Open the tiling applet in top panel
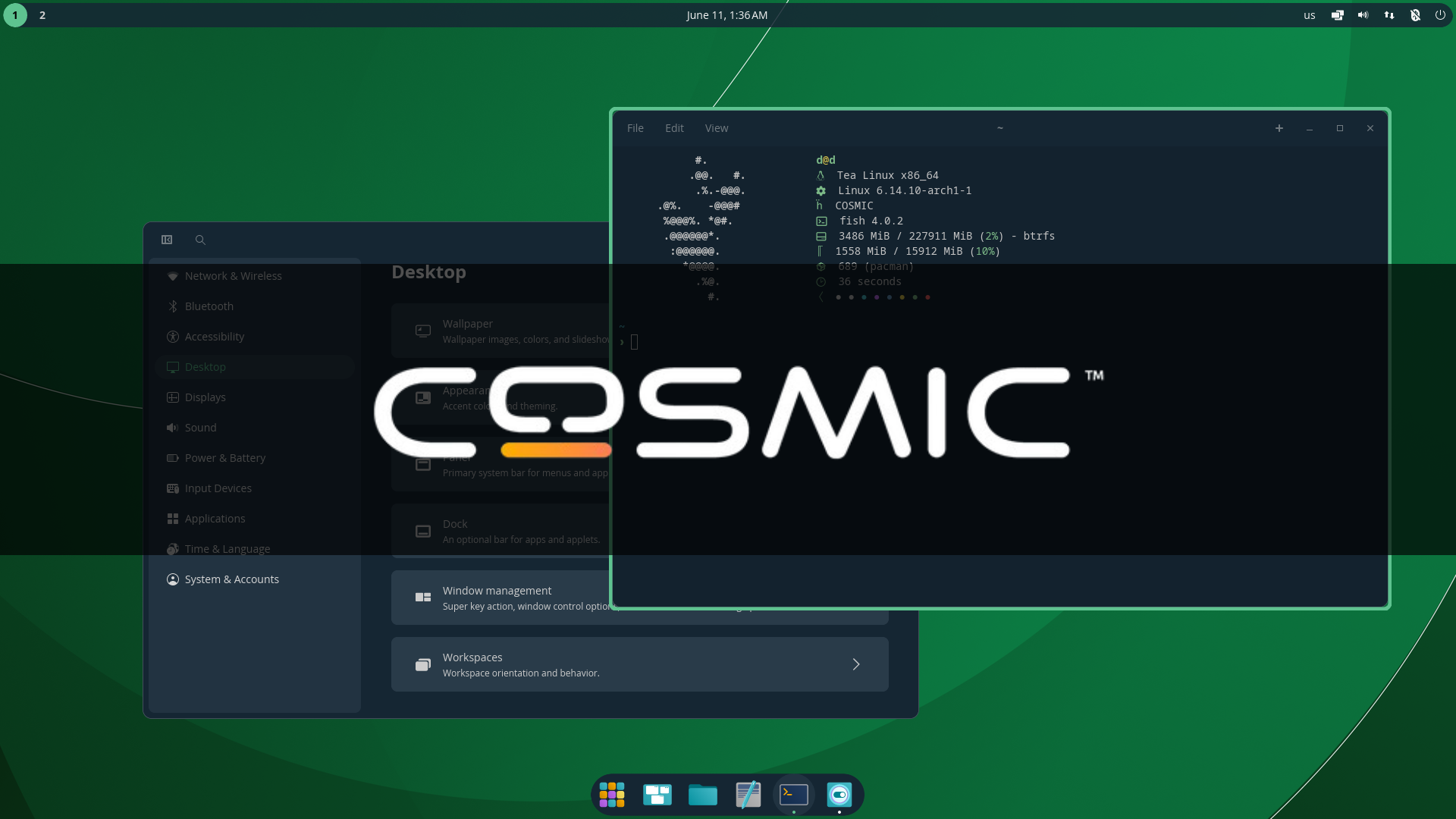Viewport: 1456px width, 819px height. 1337,15
